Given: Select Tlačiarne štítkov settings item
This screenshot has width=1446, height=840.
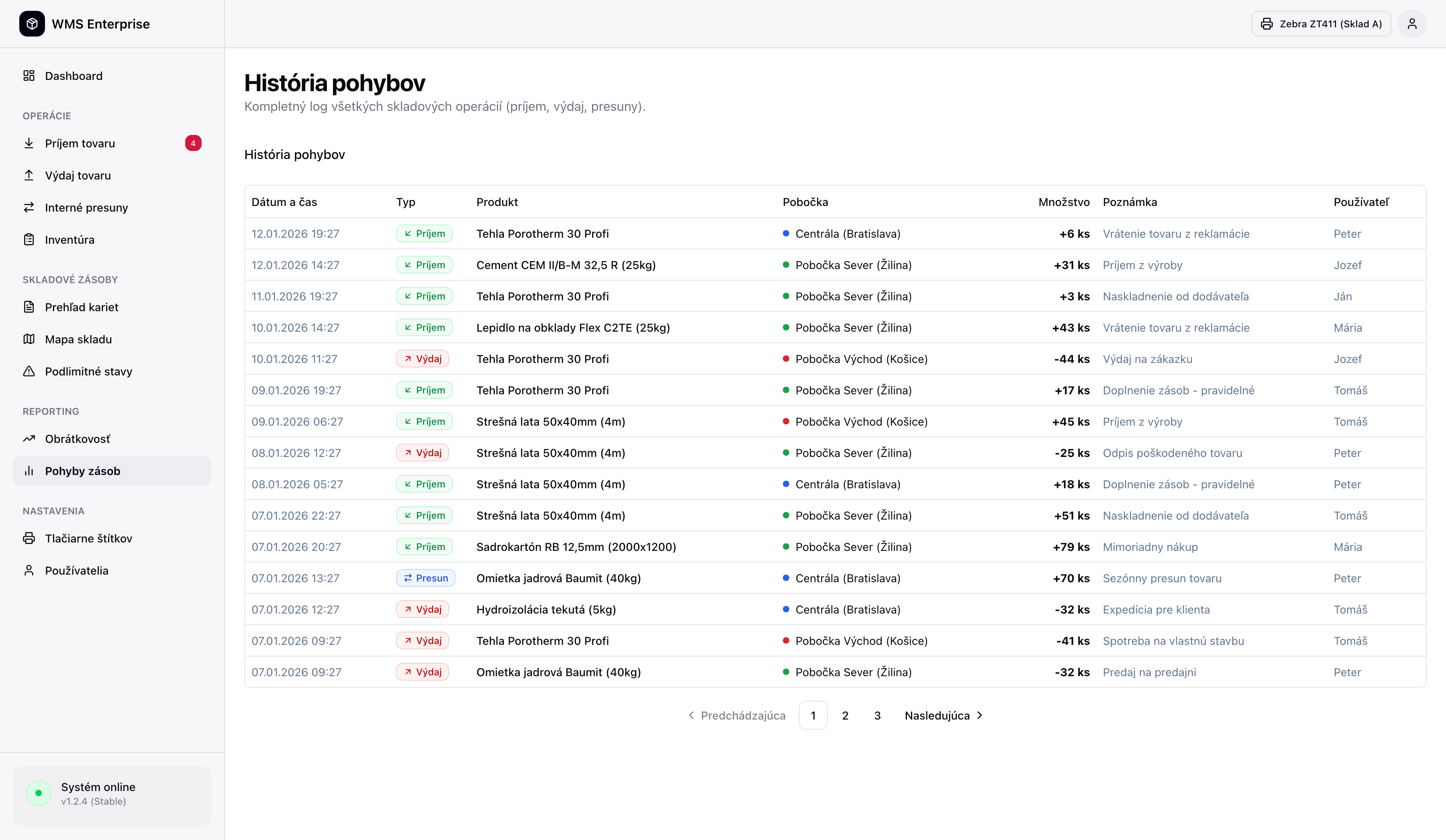Looking at the screenshot, I should click(x=88, y=538).
